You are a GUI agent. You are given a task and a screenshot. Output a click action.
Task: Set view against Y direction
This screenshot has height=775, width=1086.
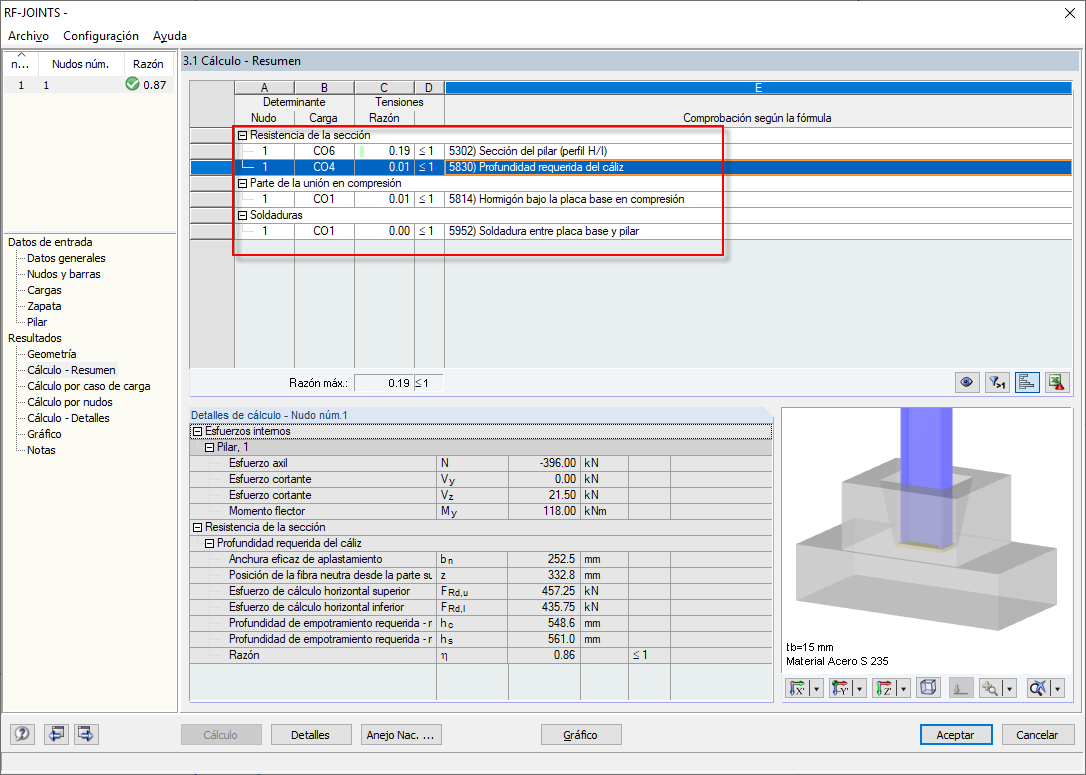coord(840,688)
